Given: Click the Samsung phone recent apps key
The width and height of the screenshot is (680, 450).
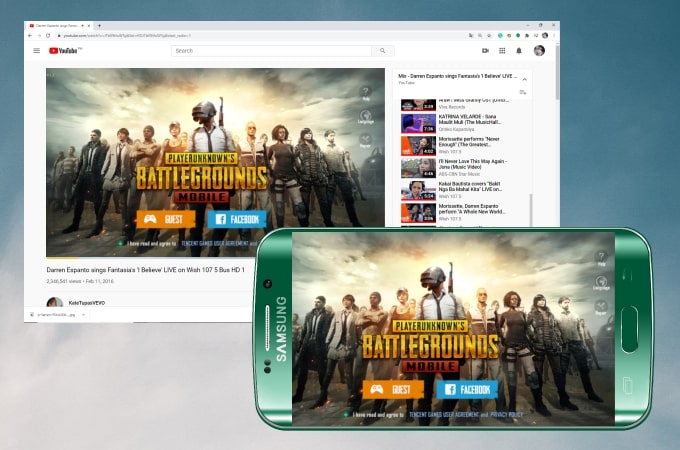Looking at the screenshot, I should click(x=628, y=385).
